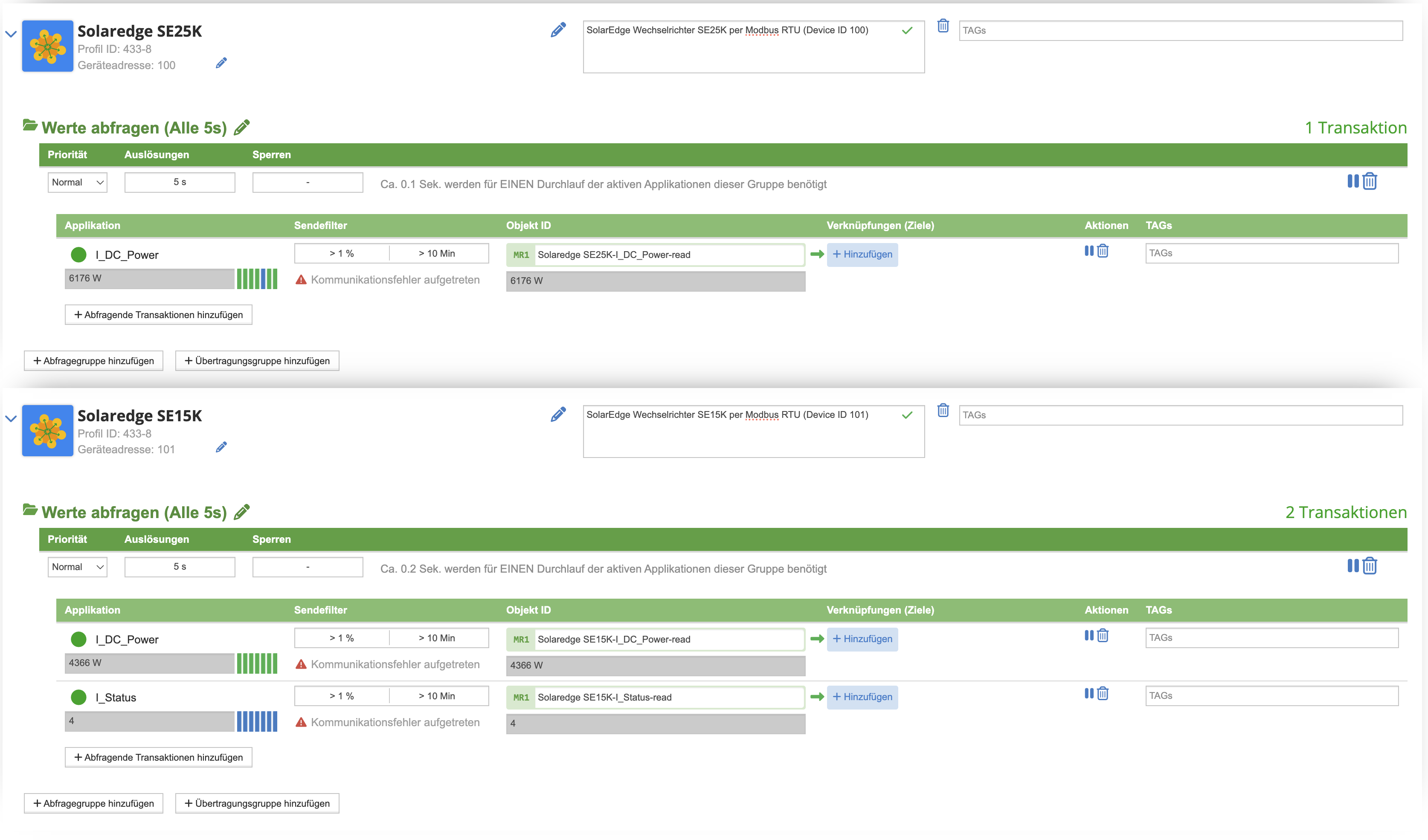Delete the Solaredge SE25K device
The image size is (1428, 840).
[x=943, y=26]
